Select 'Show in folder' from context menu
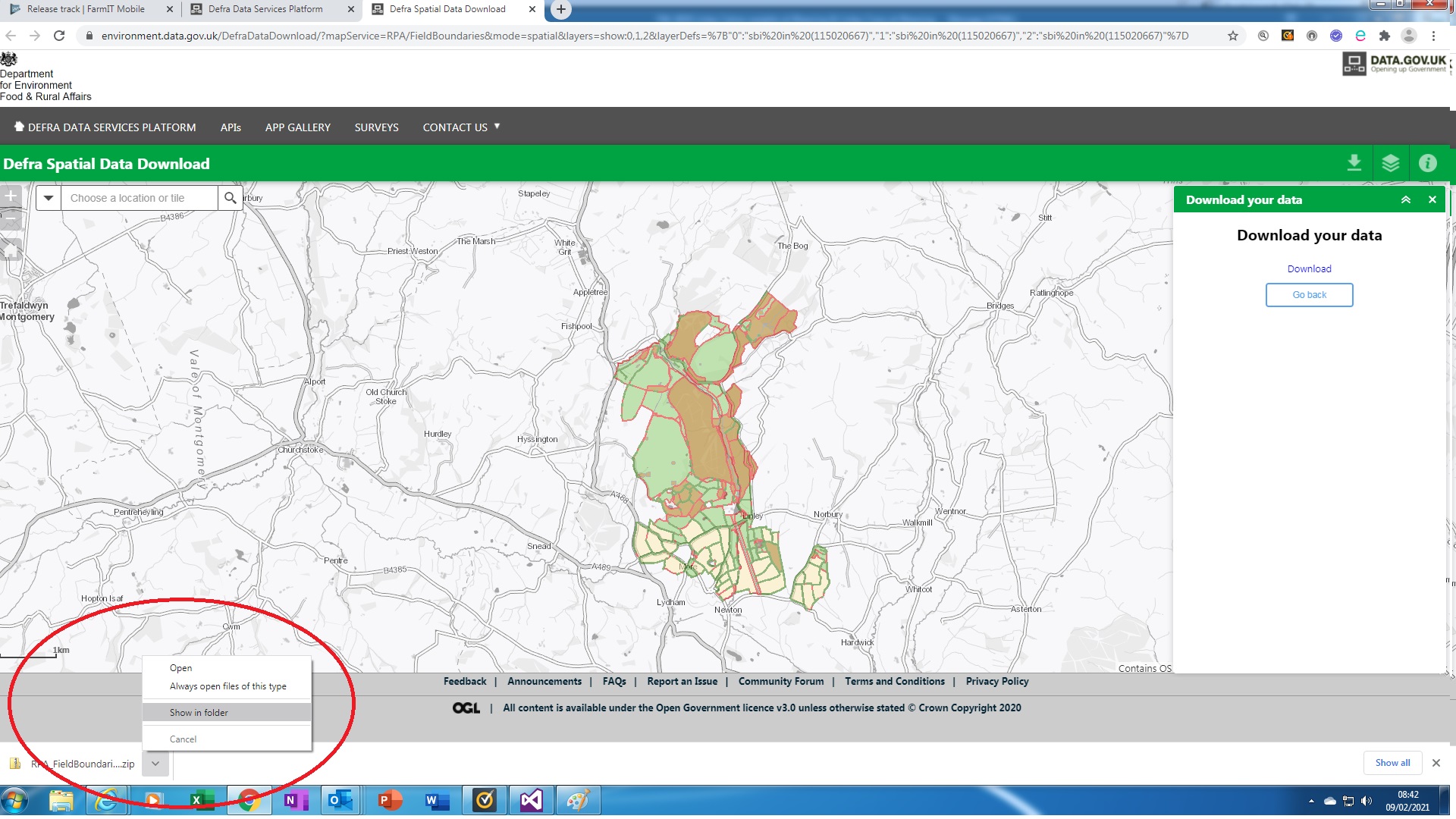The image size is (1456, 819). (198, 712)
